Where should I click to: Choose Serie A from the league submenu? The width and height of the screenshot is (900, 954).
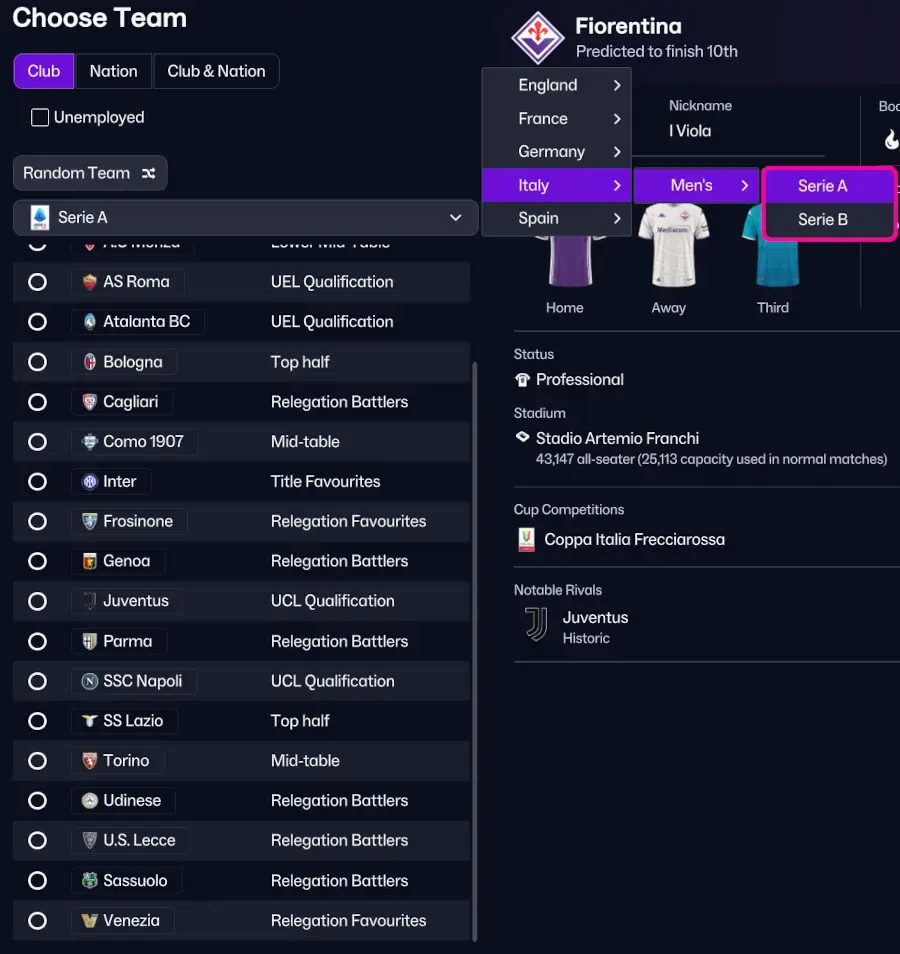click(830, 186)
